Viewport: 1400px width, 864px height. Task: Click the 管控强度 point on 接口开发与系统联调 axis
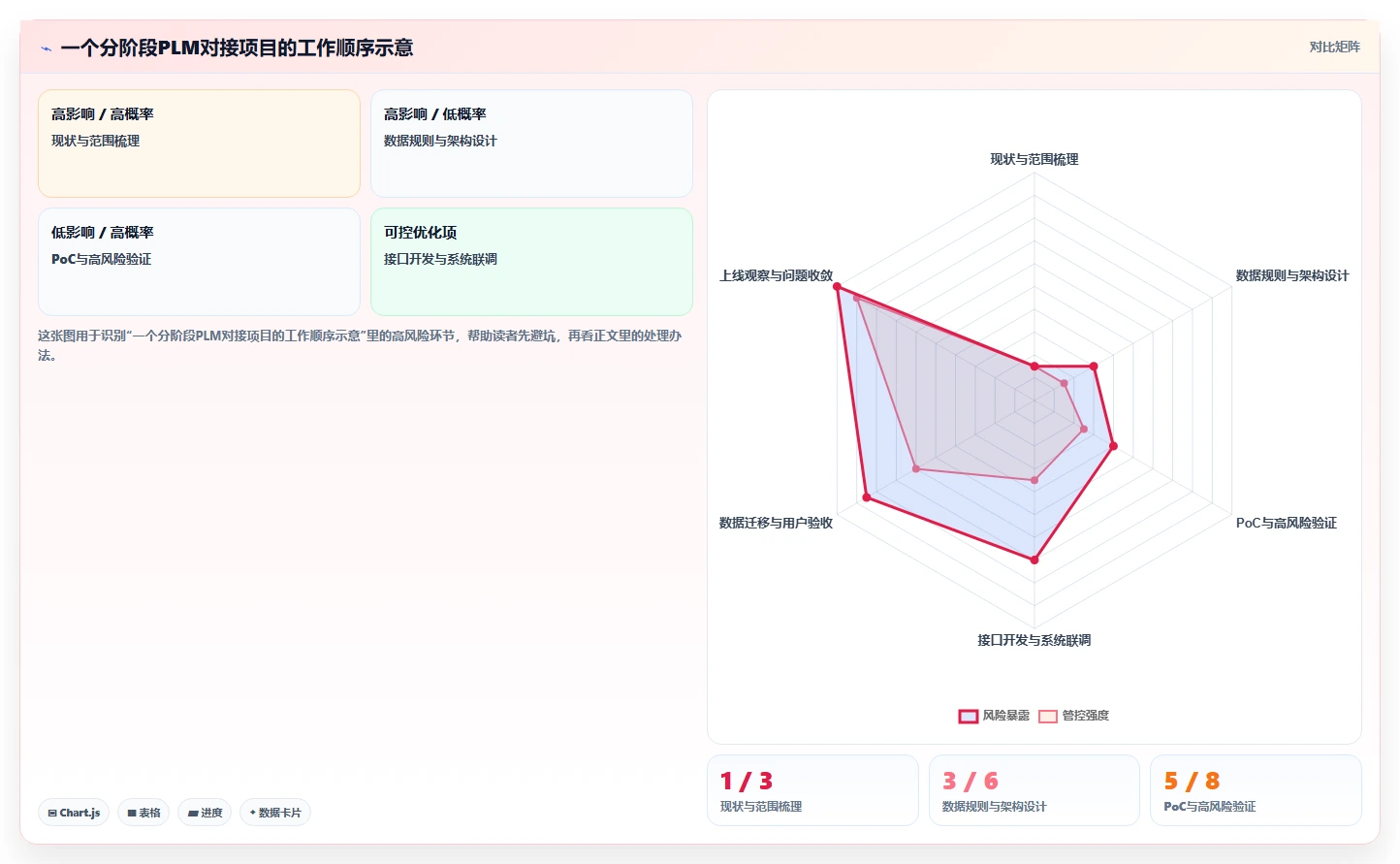pyautogui.click(x=1034, y=480)
